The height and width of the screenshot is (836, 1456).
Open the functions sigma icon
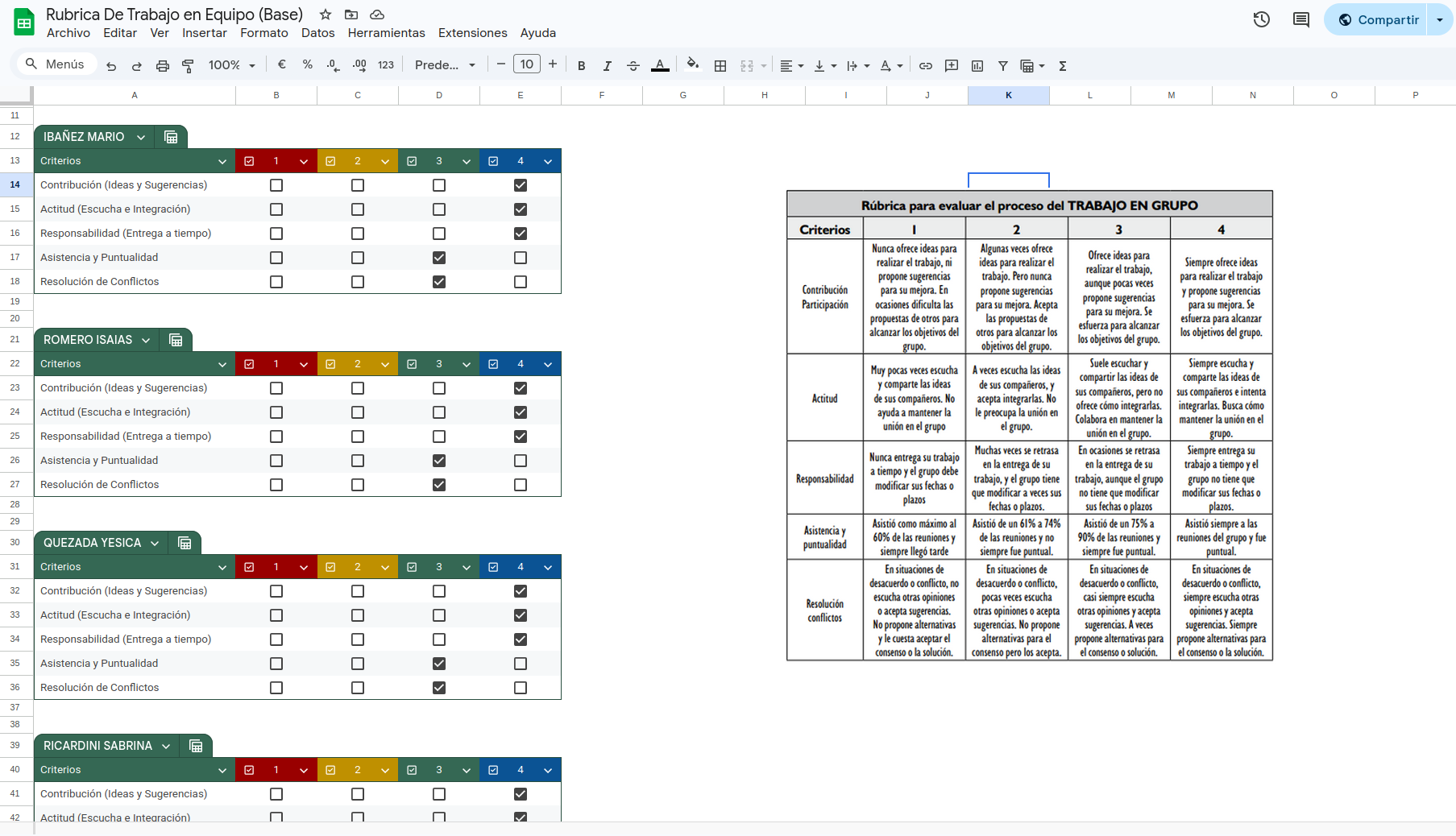1063,66
